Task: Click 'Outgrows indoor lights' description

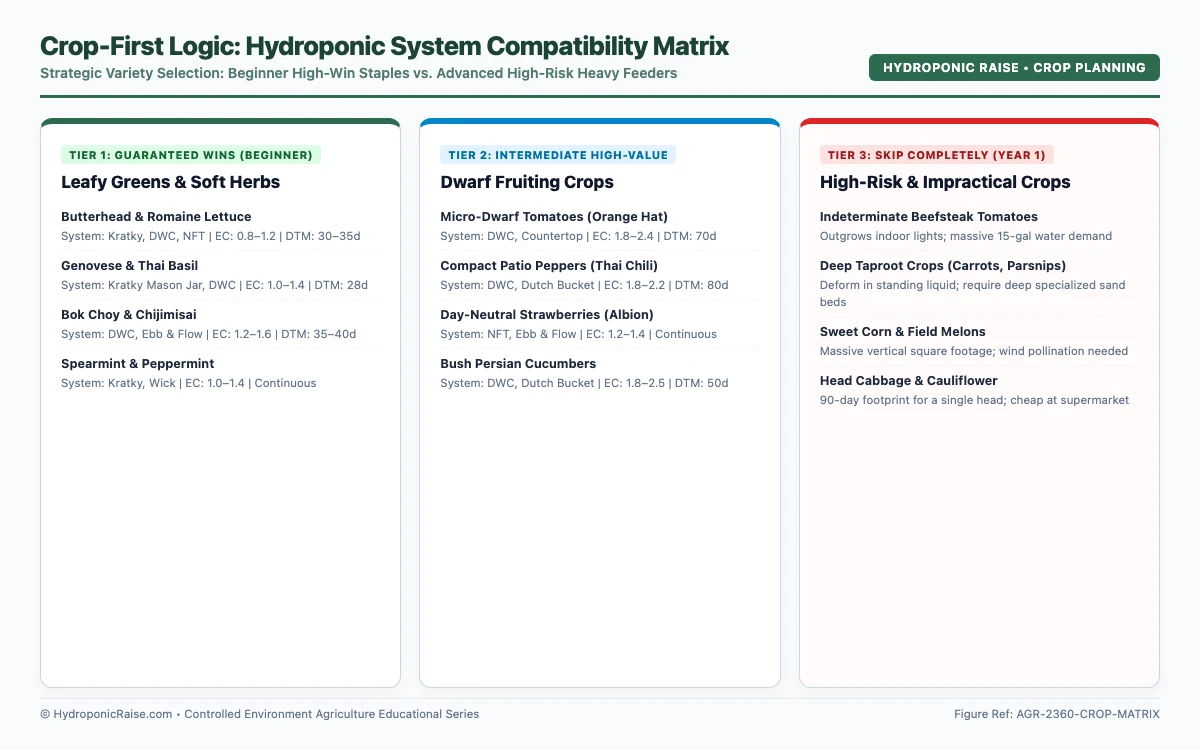Action: pos(966,236)
